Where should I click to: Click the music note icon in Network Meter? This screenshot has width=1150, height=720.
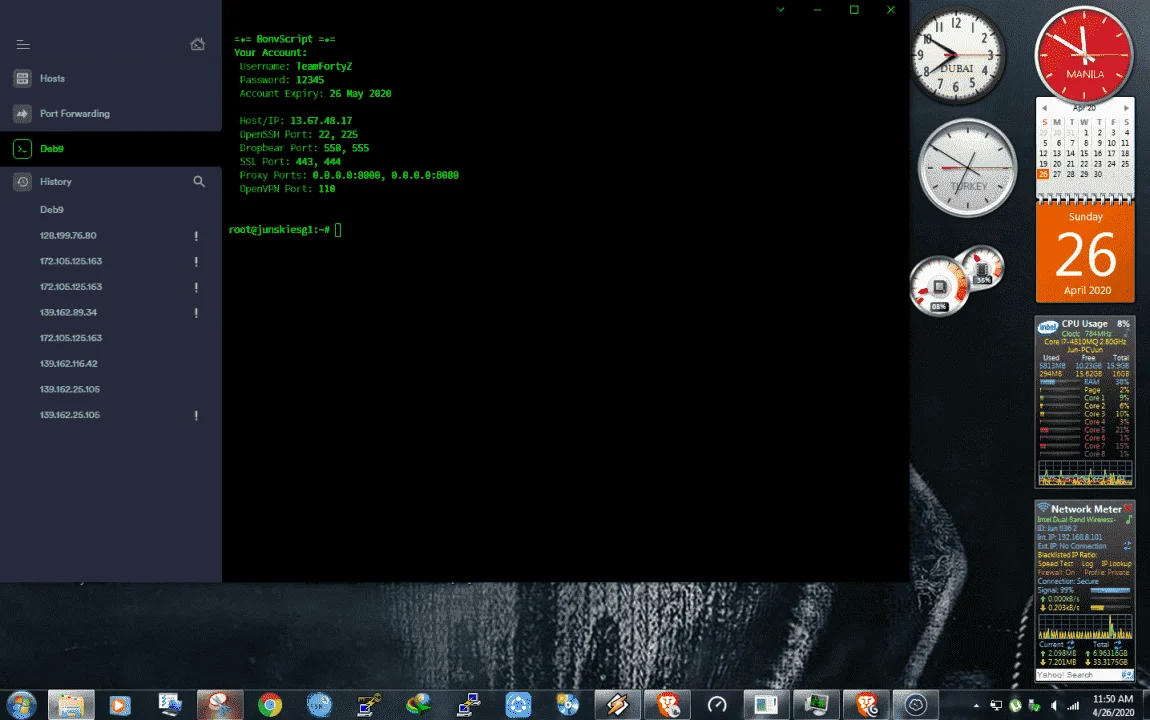(1128, 519)
